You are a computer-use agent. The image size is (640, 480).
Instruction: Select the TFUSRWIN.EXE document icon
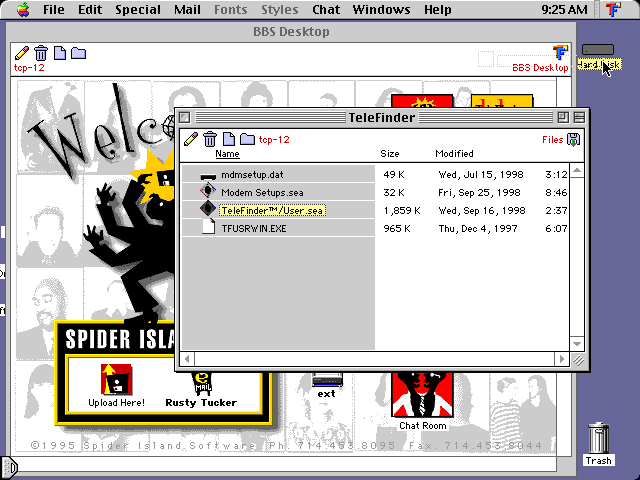click(x=209, y=227)
